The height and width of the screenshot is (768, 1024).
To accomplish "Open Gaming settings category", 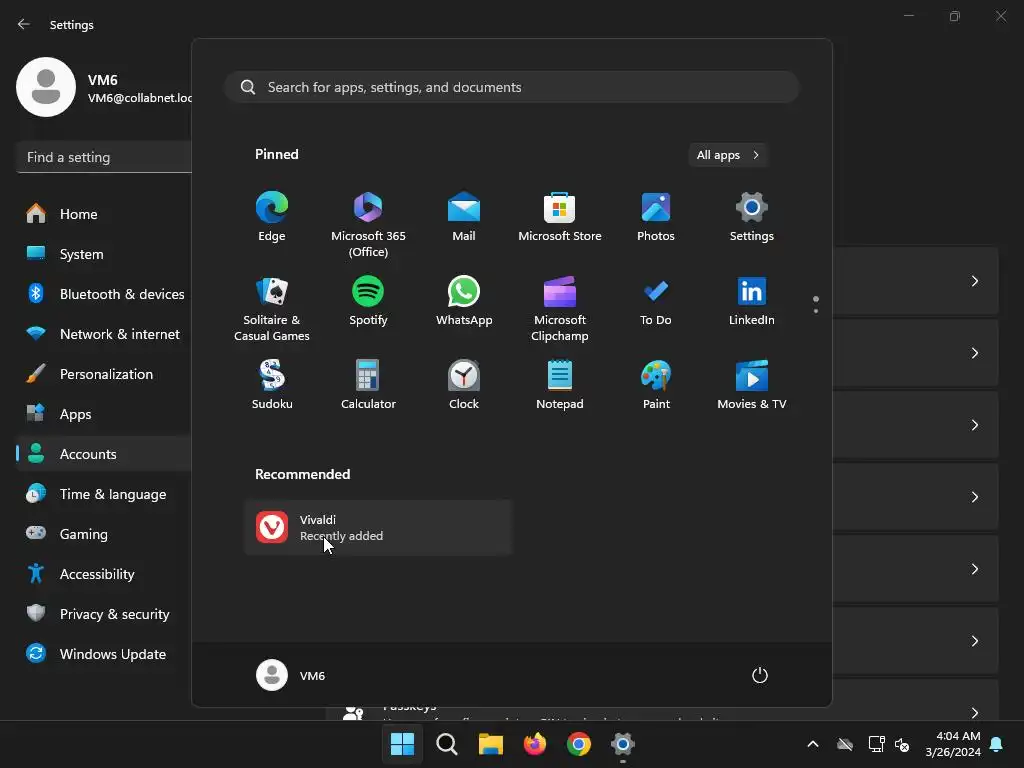I will (x=104, y=534).
